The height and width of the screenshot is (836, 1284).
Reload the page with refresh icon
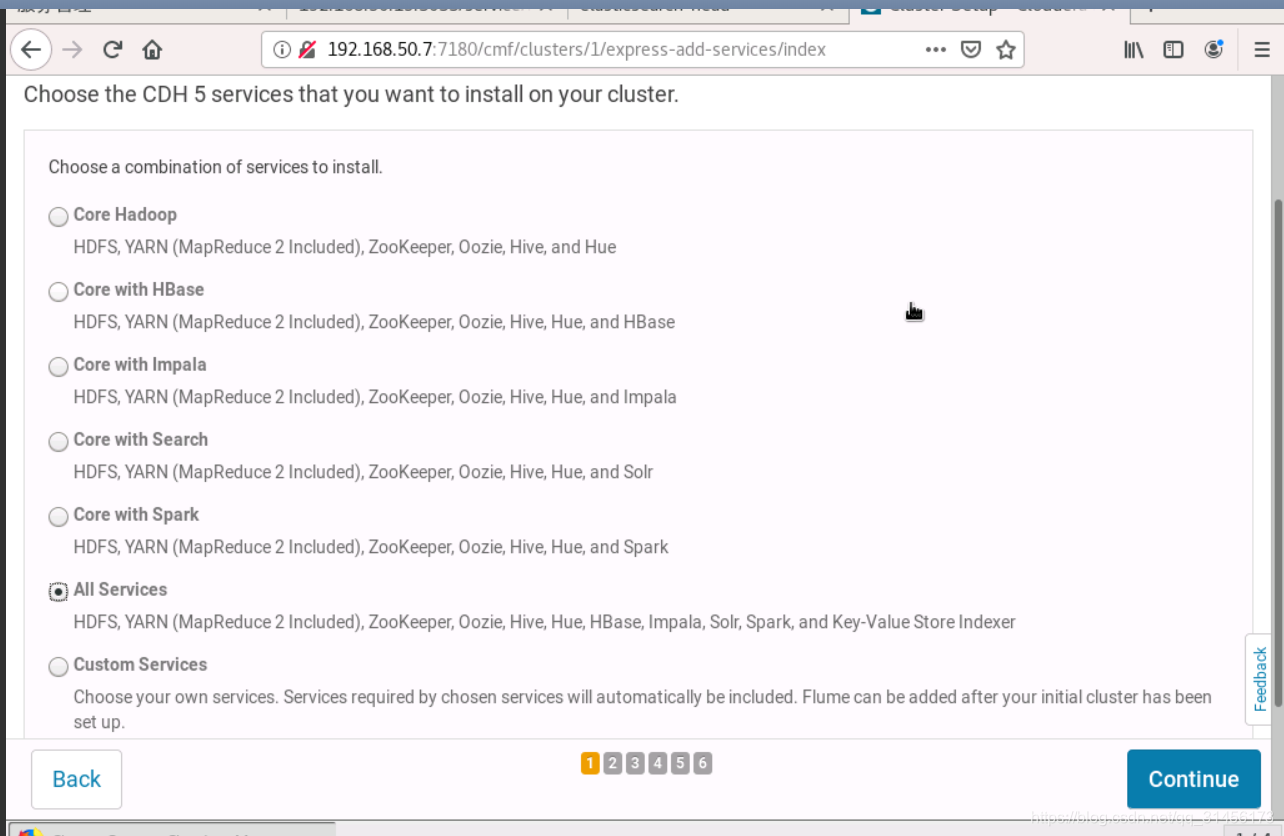pyautogui.click(x=112, y=49)
